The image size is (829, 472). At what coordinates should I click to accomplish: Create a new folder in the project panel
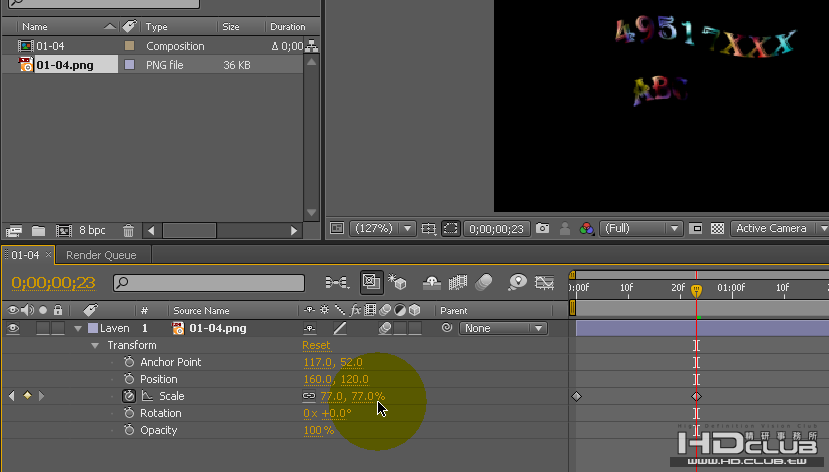coord(38,230)
